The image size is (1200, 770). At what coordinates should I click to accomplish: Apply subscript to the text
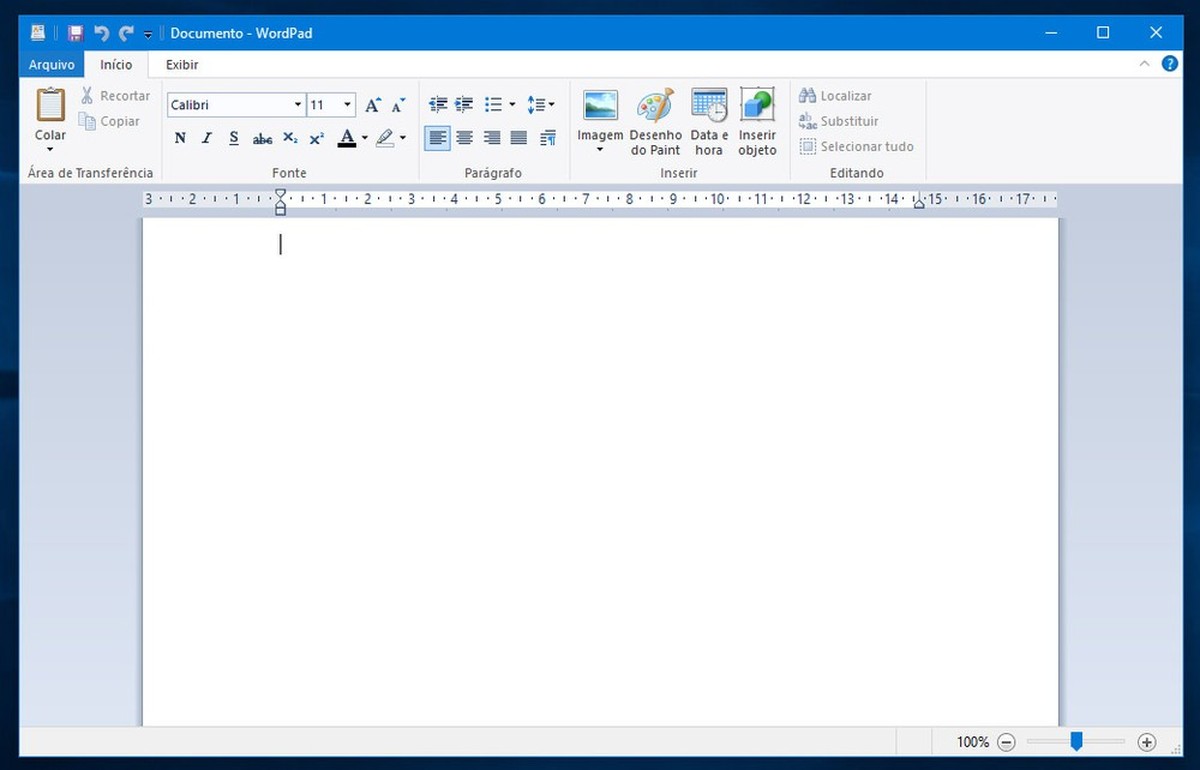point(289,138)
